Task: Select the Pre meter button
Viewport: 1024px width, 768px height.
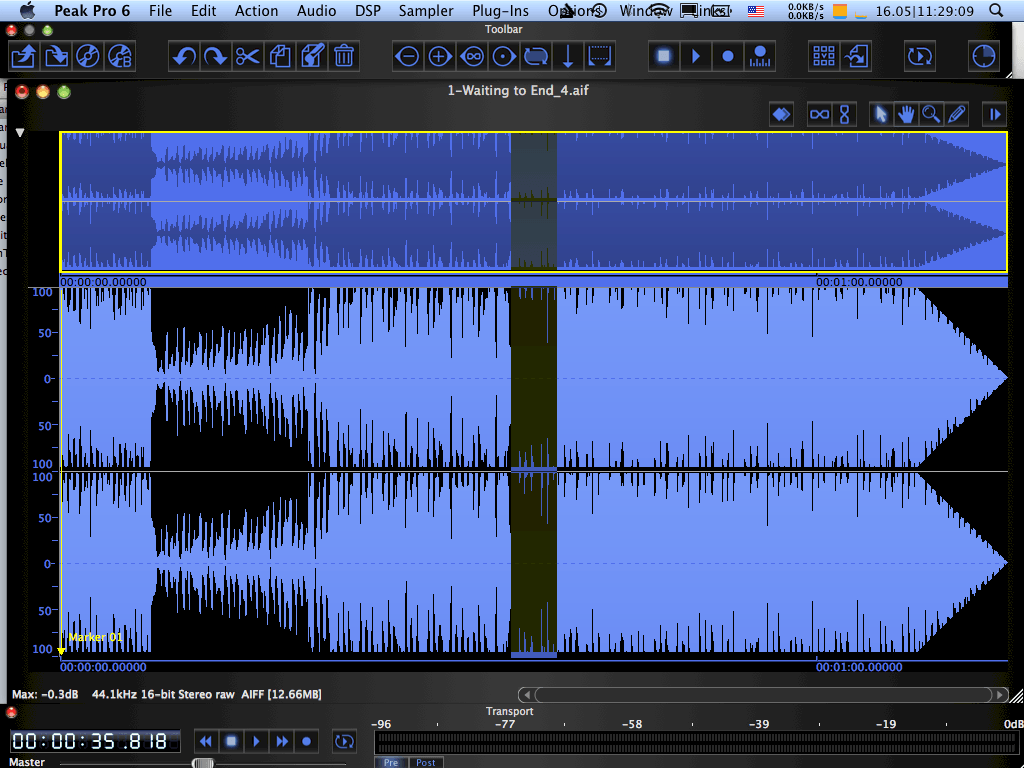Action: tap(391, 762)
